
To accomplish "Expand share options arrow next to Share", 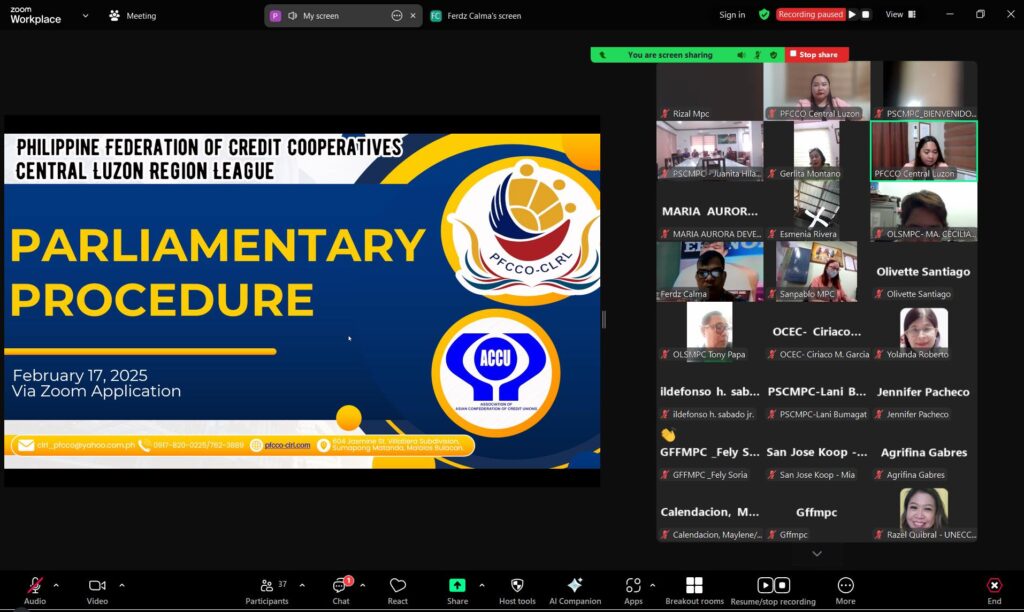I will (482, 585).
